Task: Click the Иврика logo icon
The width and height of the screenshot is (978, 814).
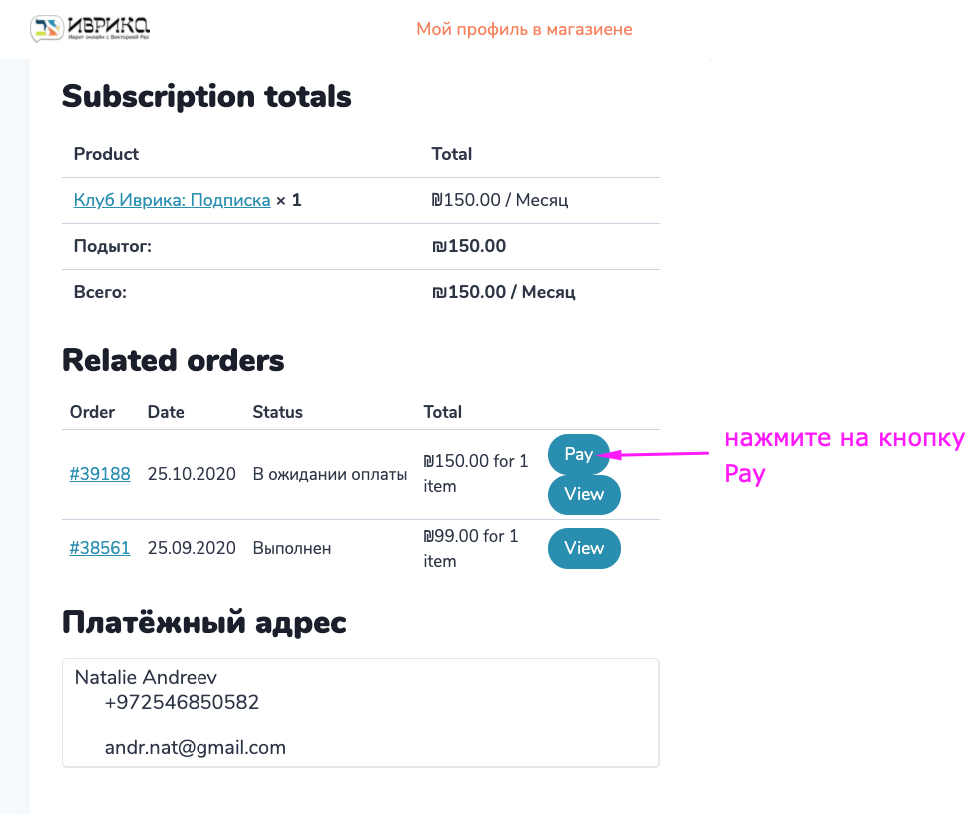Action: [x=47, y=28]
